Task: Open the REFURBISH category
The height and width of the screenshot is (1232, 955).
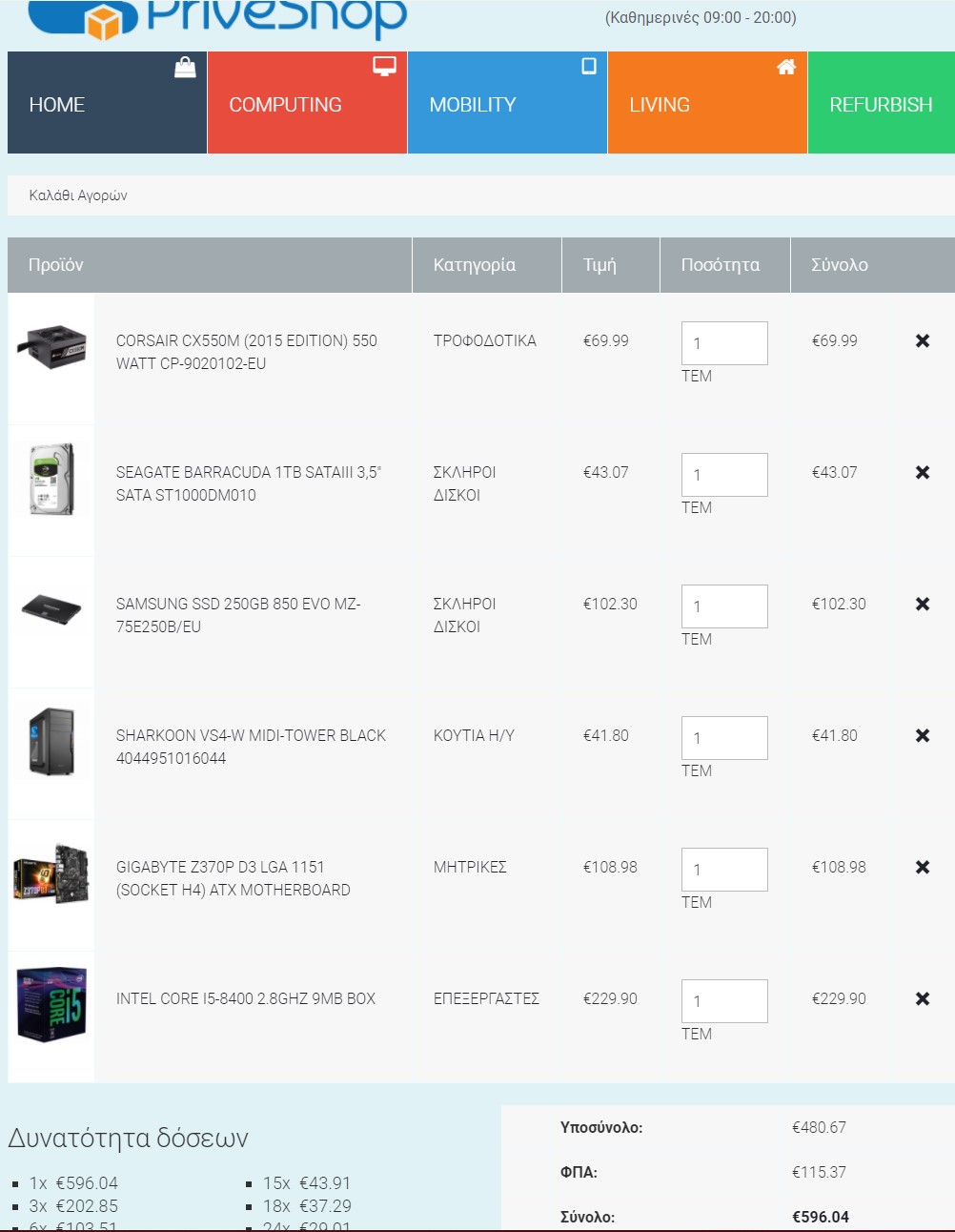Action: click(882, 103)
